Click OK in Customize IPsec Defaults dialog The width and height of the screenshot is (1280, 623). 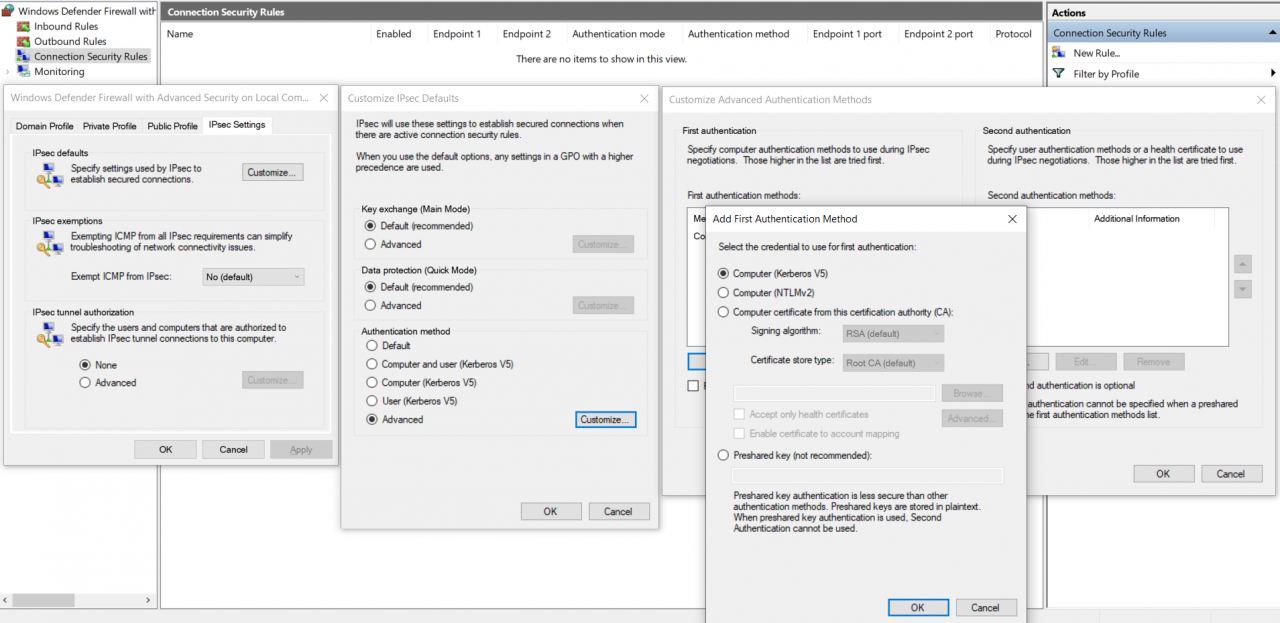point(550,511)
